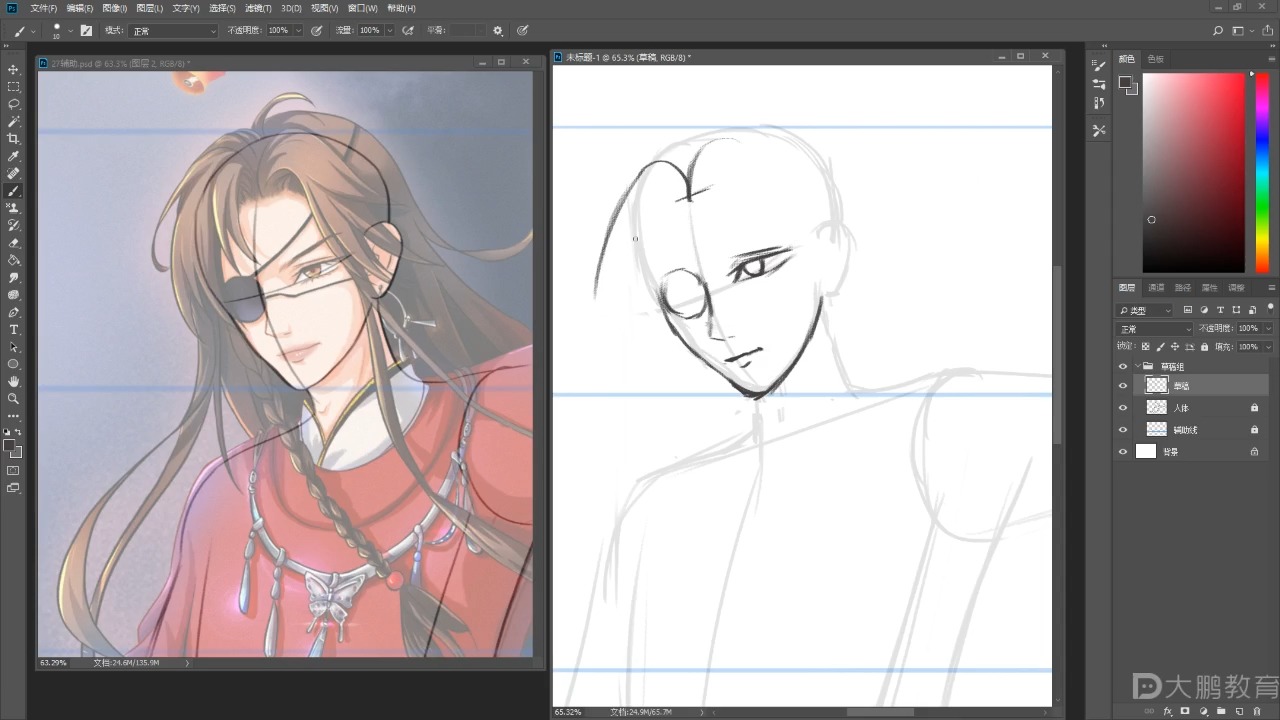
Task: Toggle airbrush build-up icon
Action: coord(408,31)
